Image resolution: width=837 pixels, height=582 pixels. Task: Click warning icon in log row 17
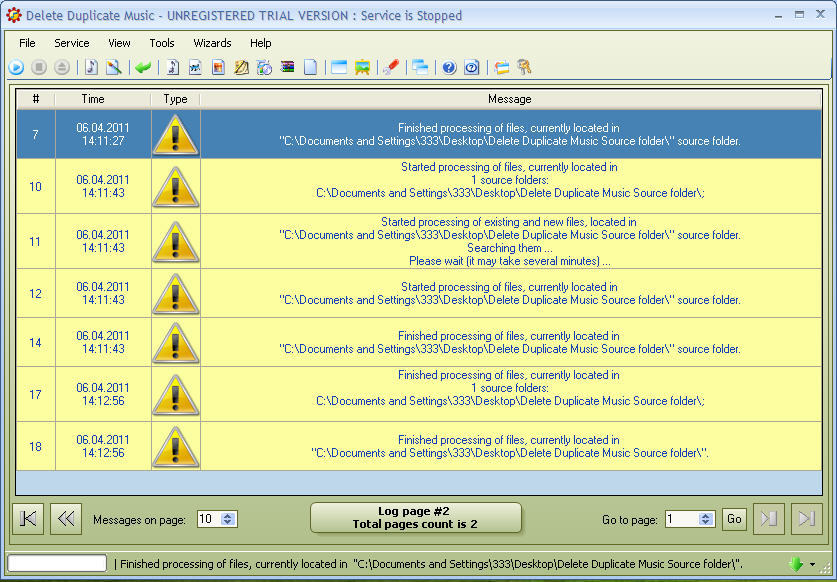coord(176,395)
